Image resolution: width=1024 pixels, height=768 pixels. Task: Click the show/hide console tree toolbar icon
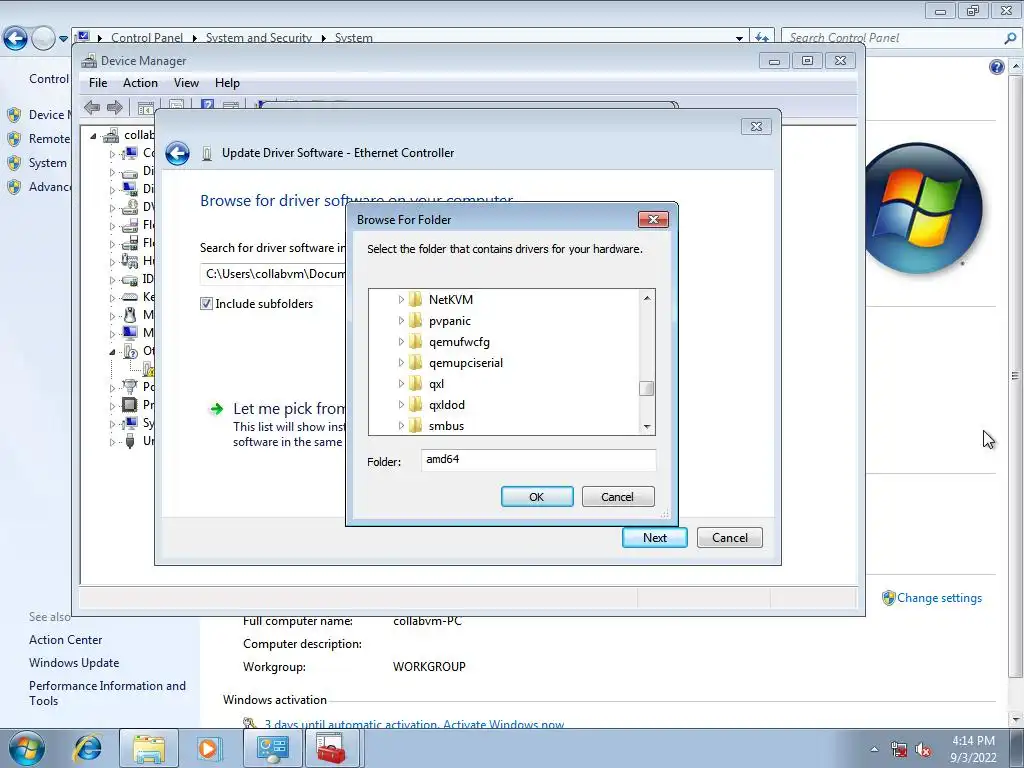146,107
